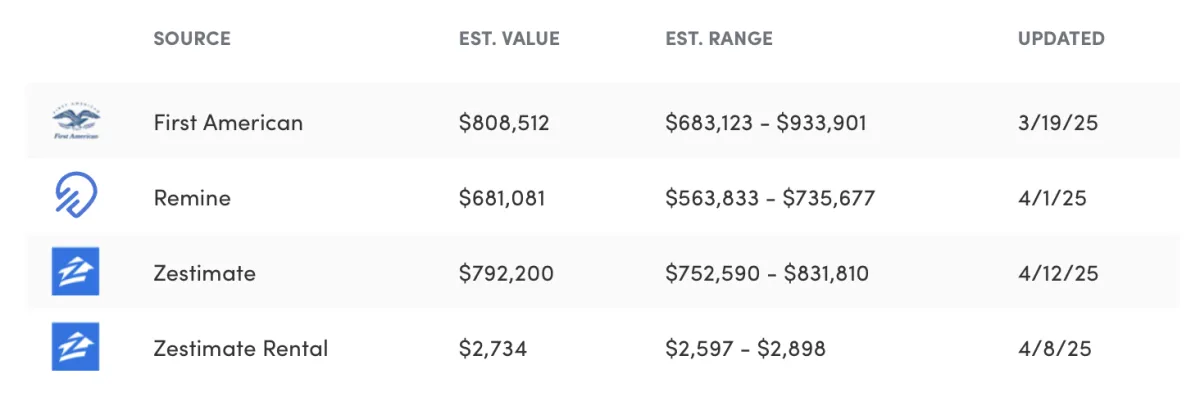Screen dimensions: 1200x419
Task: Select the $2,734 rental estimate value
Action: [493, 348]
